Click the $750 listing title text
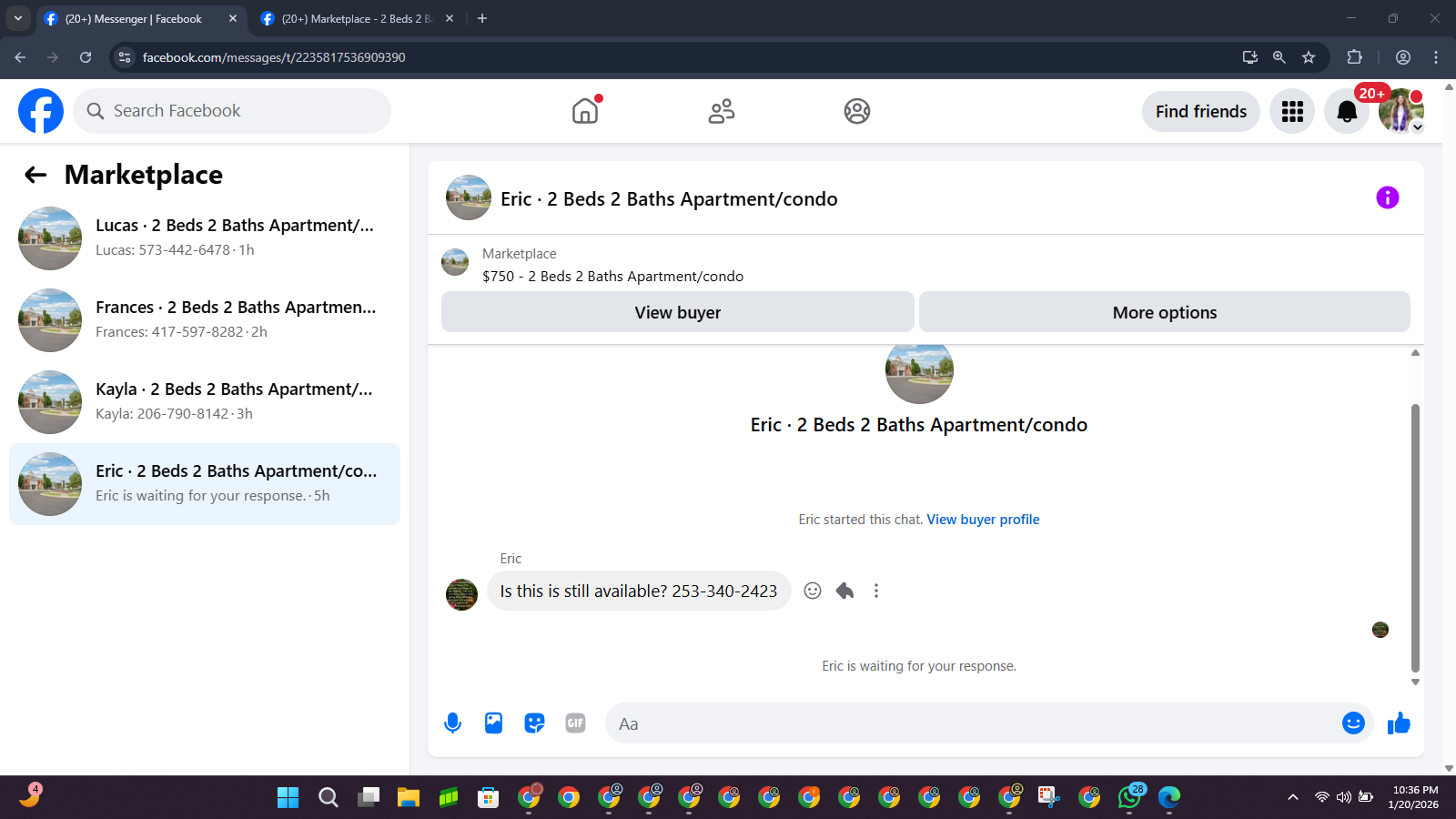This screenshot has height=819, width=1456. coord(612,277)
